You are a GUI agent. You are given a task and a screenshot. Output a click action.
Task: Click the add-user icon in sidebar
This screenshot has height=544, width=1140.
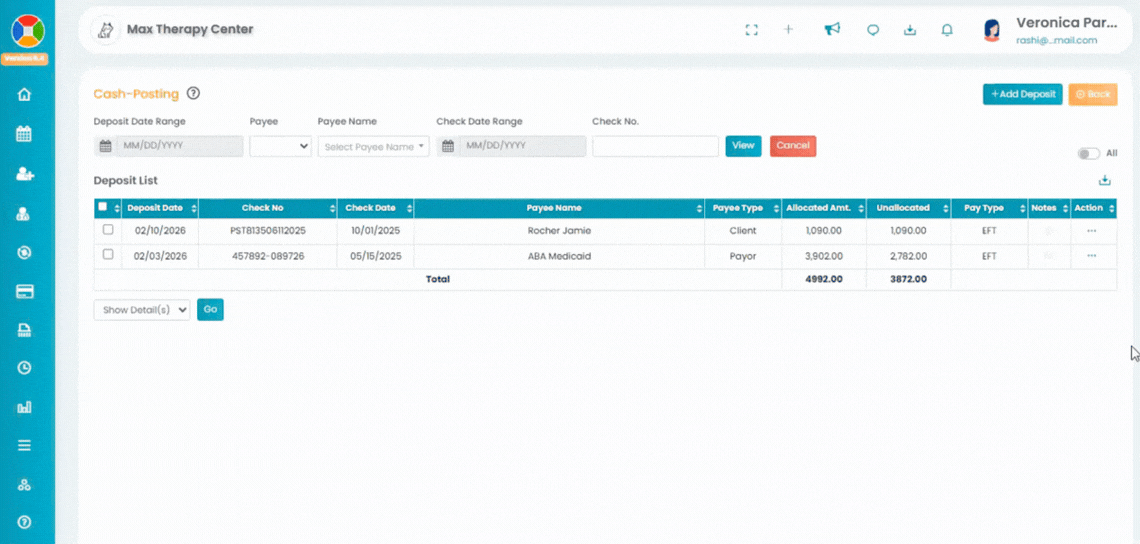[x=25, y=174]
